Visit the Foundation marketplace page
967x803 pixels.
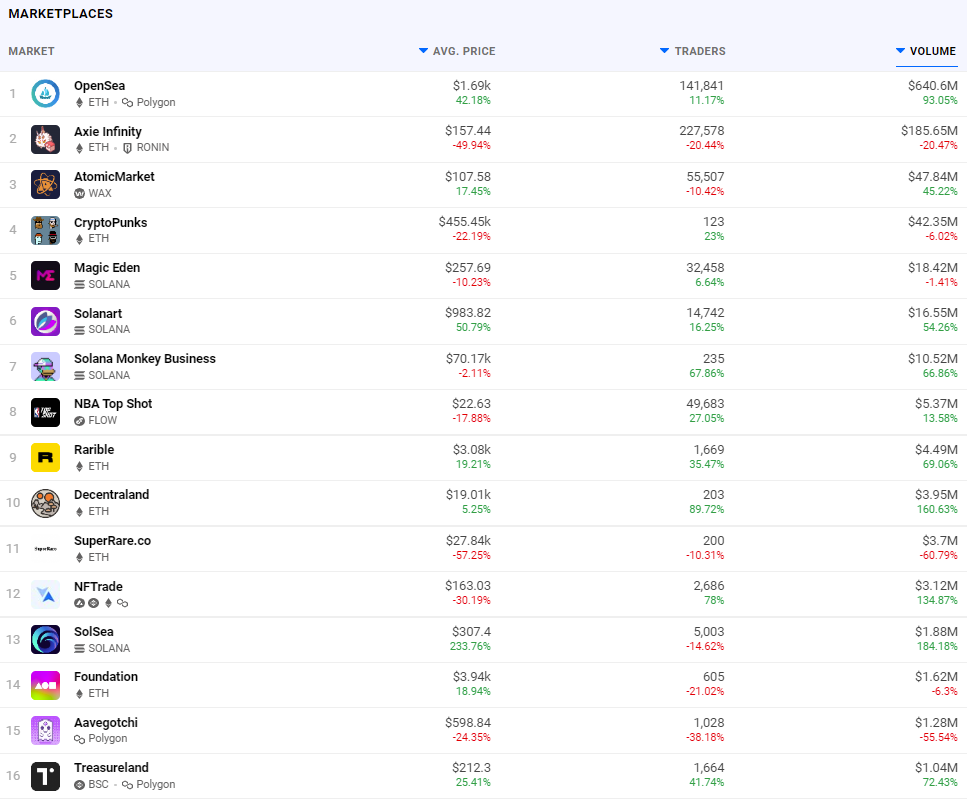click(106, 677)
